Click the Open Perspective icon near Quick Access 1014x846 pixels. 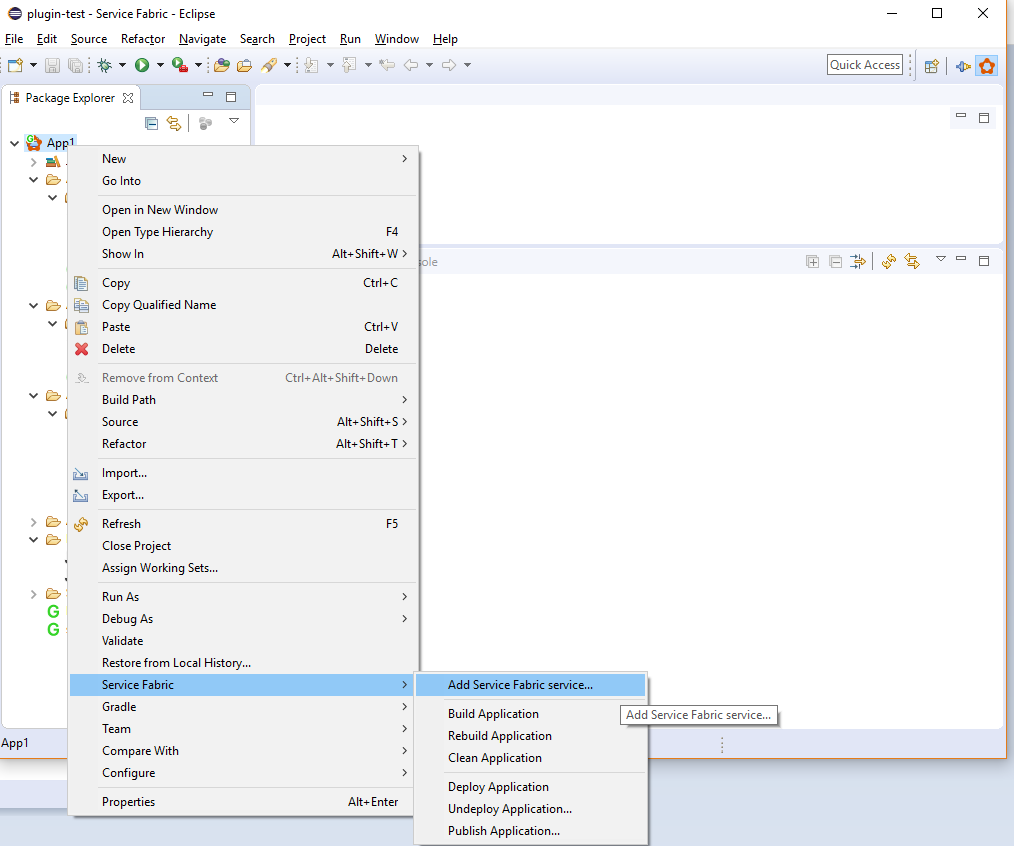(x=931, y=66)
